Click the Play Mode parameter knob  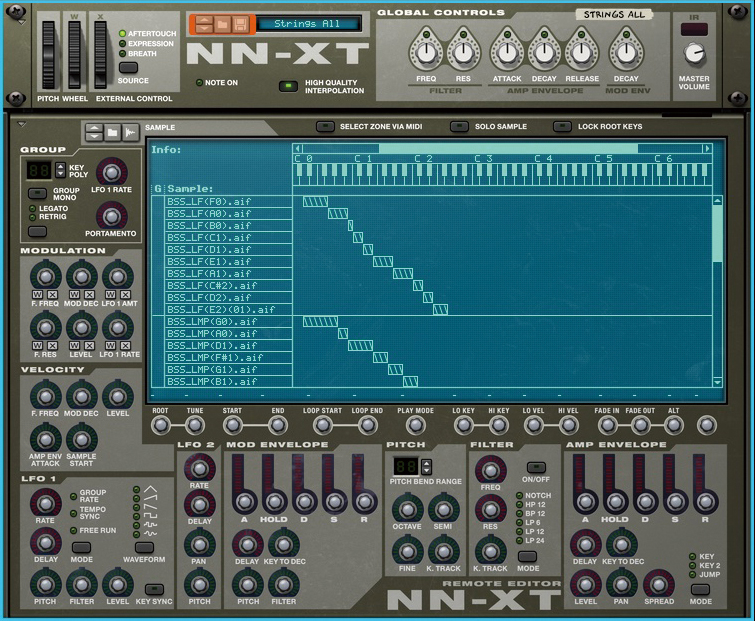(x=415, y=425)
